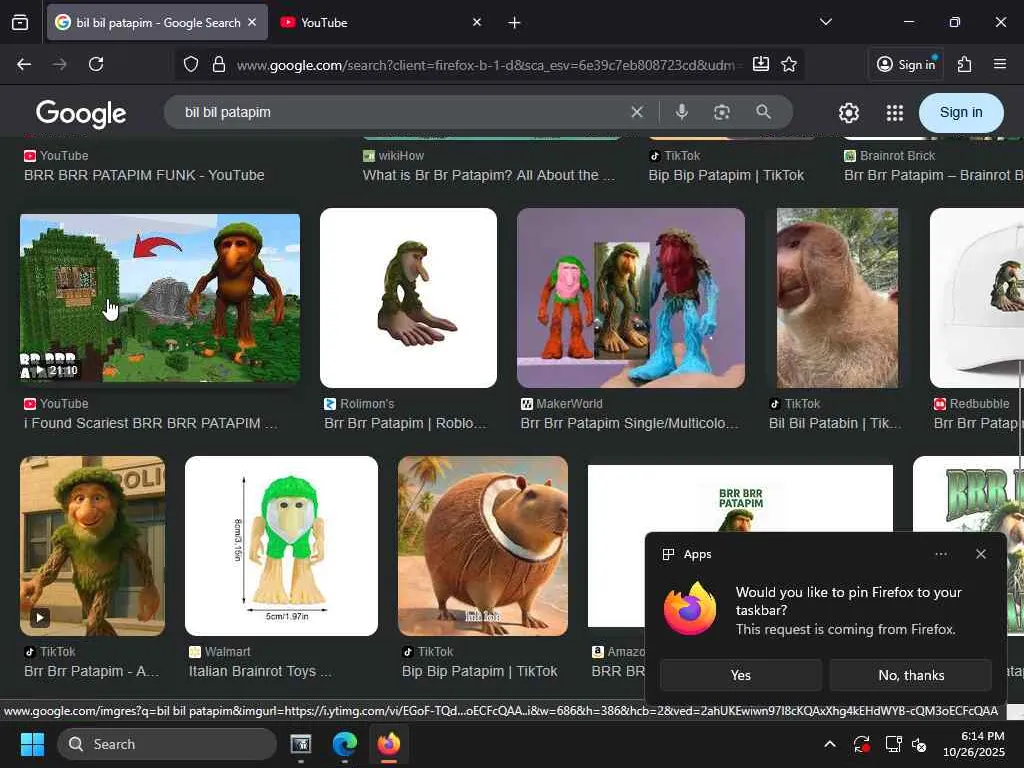This screenshot has height=768, width=1024.
Task: Open Bip Bip Patapim TikTok link in top row
Action: (x=726, y=175)
